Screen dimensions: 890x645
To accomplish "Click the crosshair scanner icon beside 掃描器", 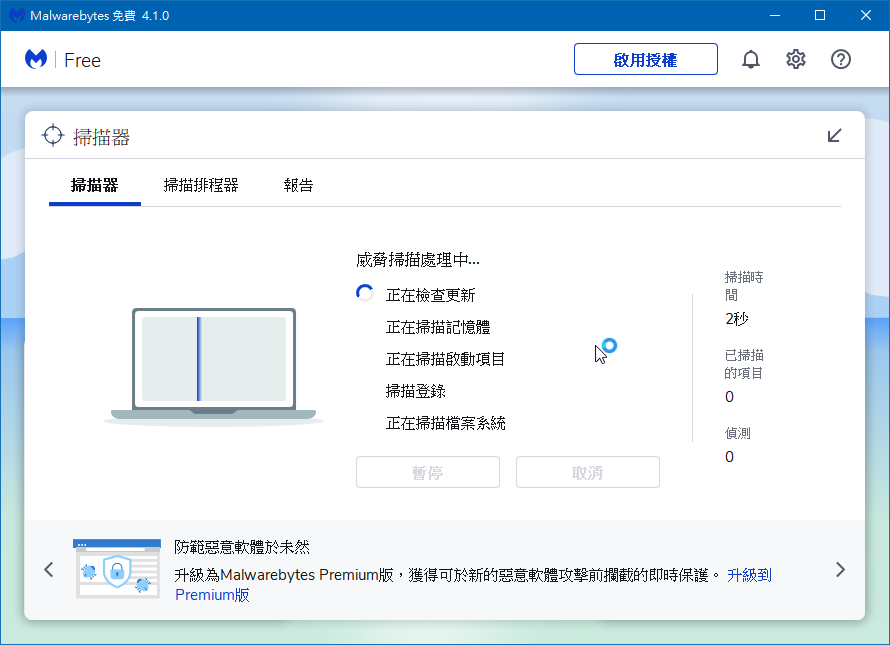I will [x=51, y=135].
